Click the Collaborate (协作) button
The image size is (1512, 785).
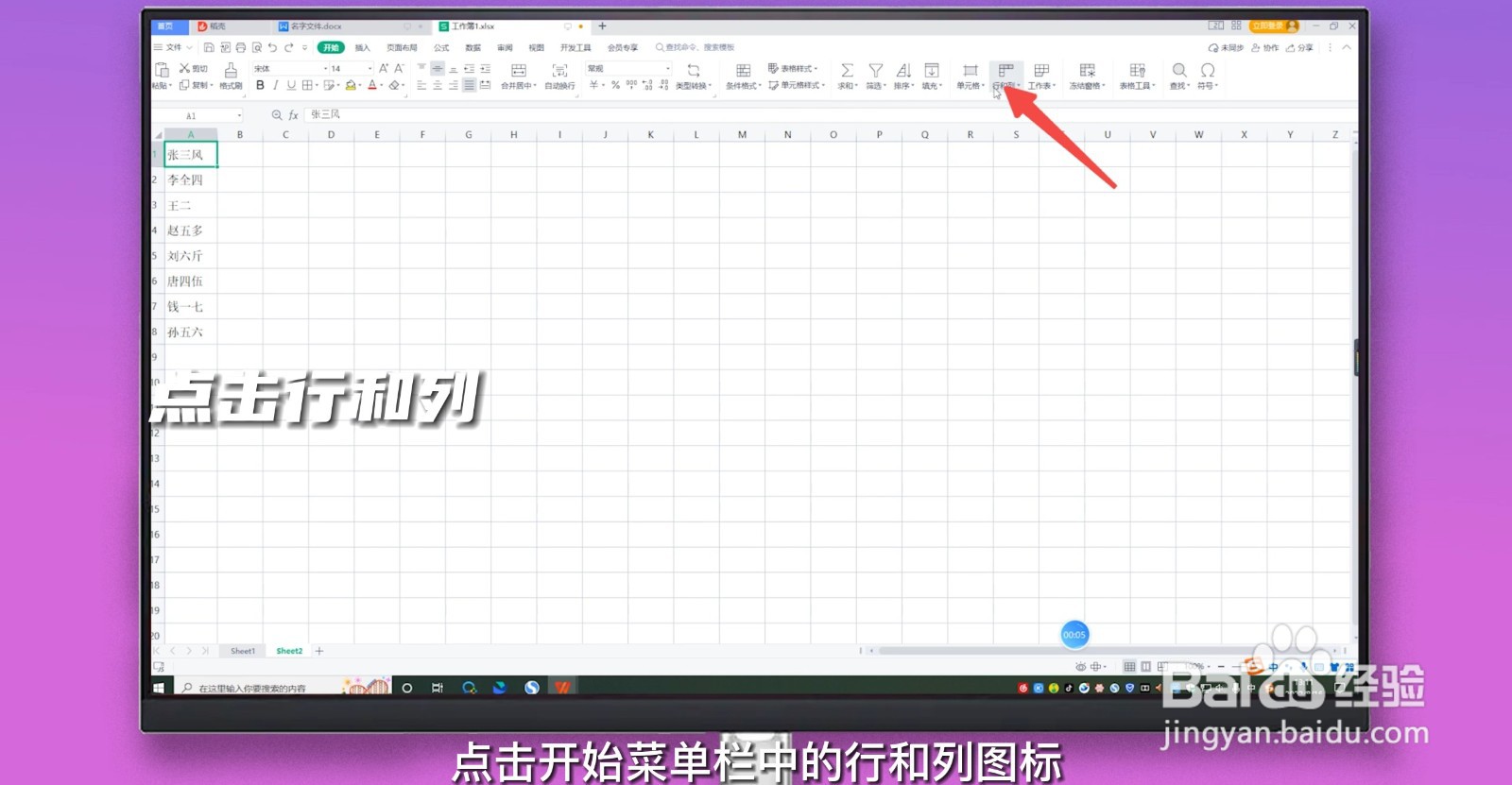click(x=1265, y=47)
